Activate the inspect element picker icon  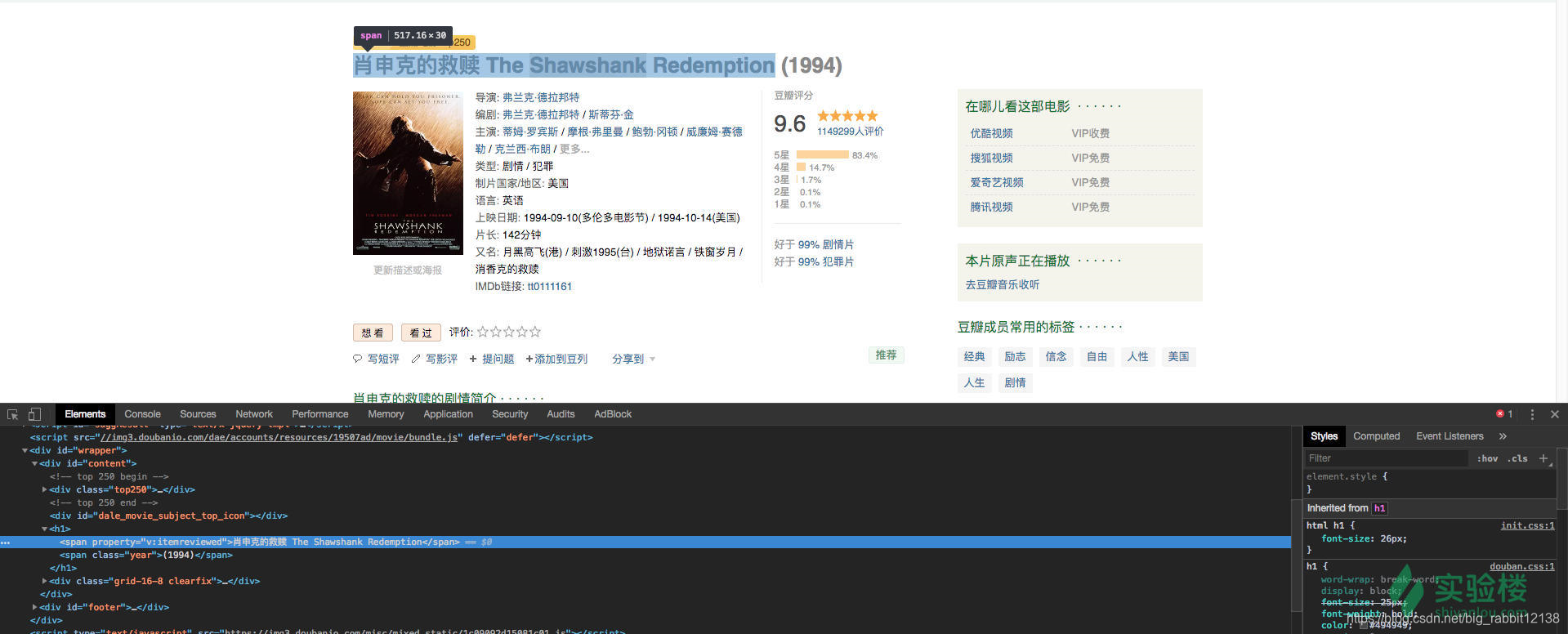pyautogui.click(x=12, y=414)
